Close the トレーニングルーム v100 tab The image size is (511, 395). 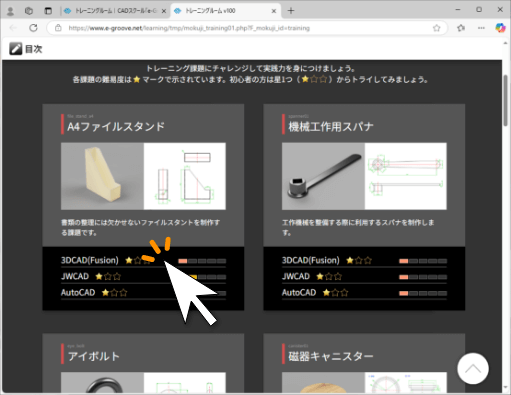(x=274, y=11)
